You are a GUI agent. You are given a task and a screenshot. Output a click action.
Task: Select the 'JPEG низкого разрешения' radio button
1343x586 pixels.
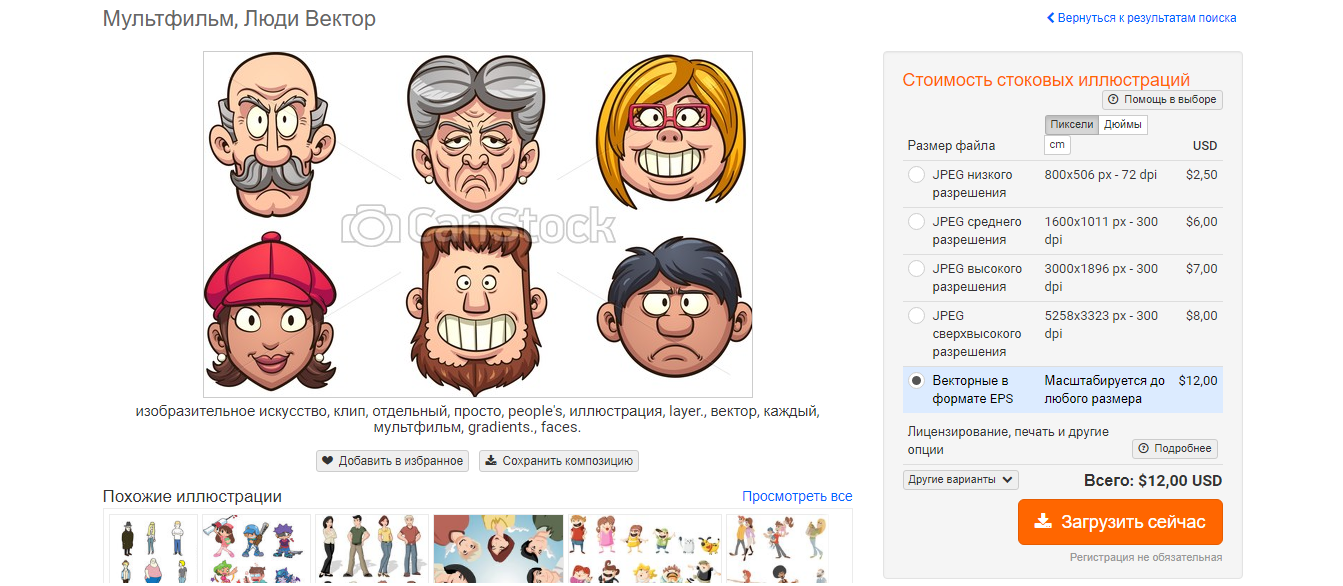(x=916, y=174)
